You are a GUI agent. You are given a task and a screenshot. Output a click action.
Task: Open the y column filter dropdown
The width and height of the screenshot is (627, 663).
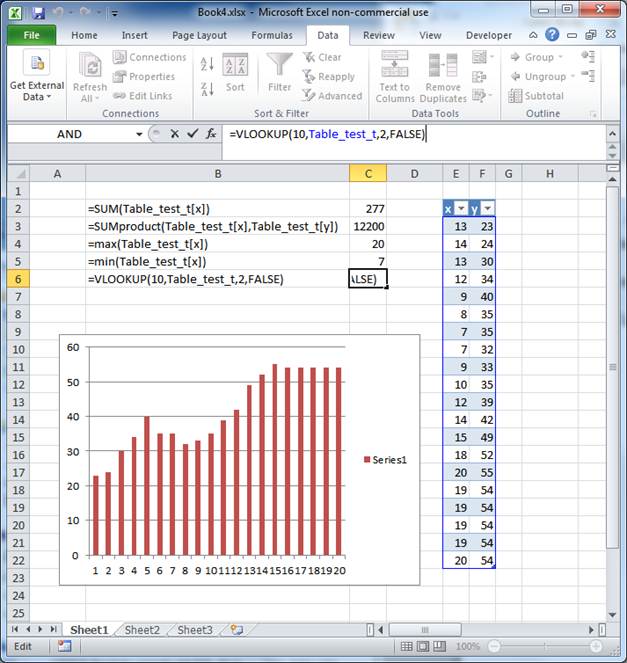click(487, 208)
